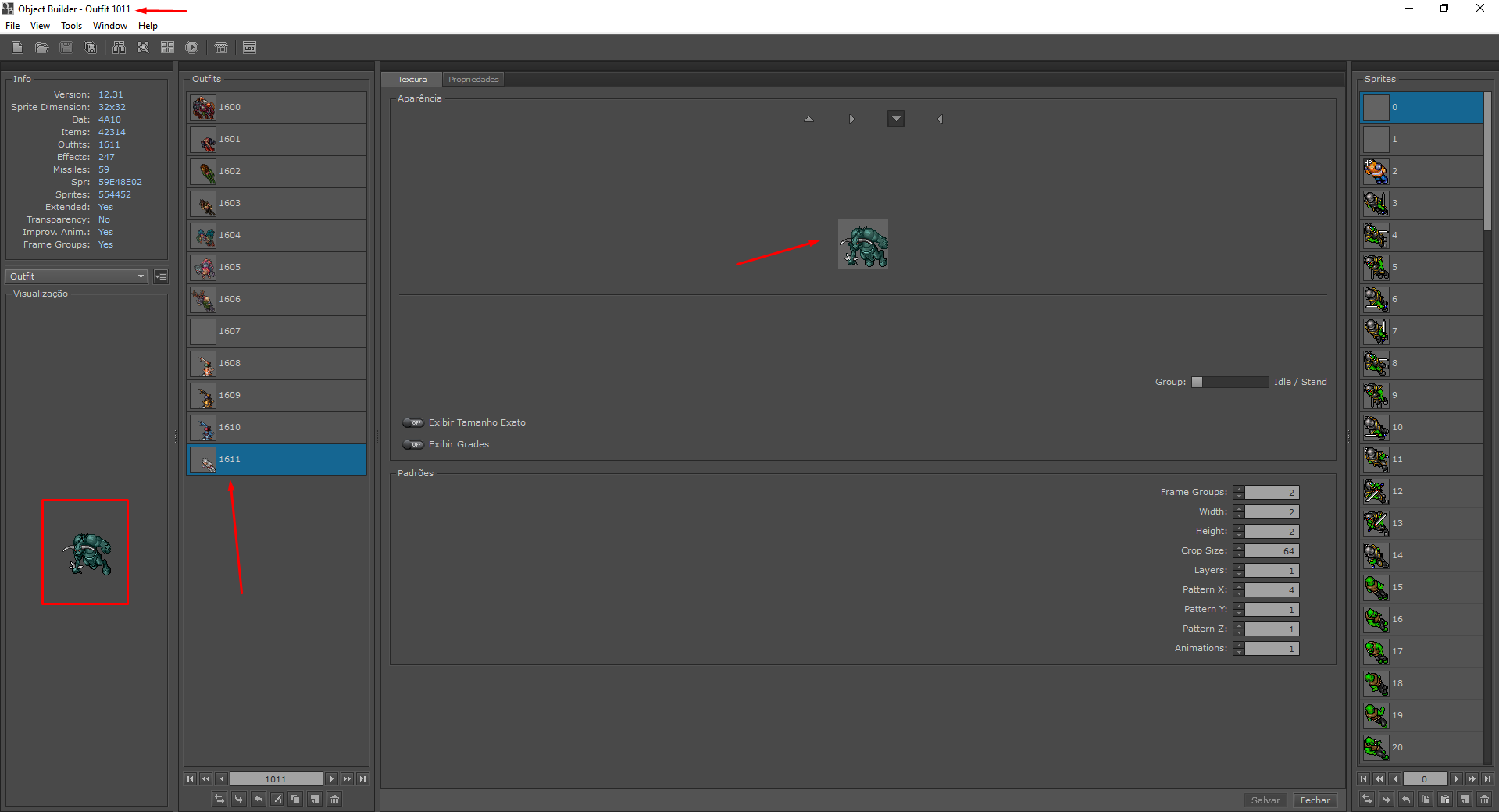Open the Tools menu
The height and width of the screenshot is (812, 1499).
click(x=71, y=26)
